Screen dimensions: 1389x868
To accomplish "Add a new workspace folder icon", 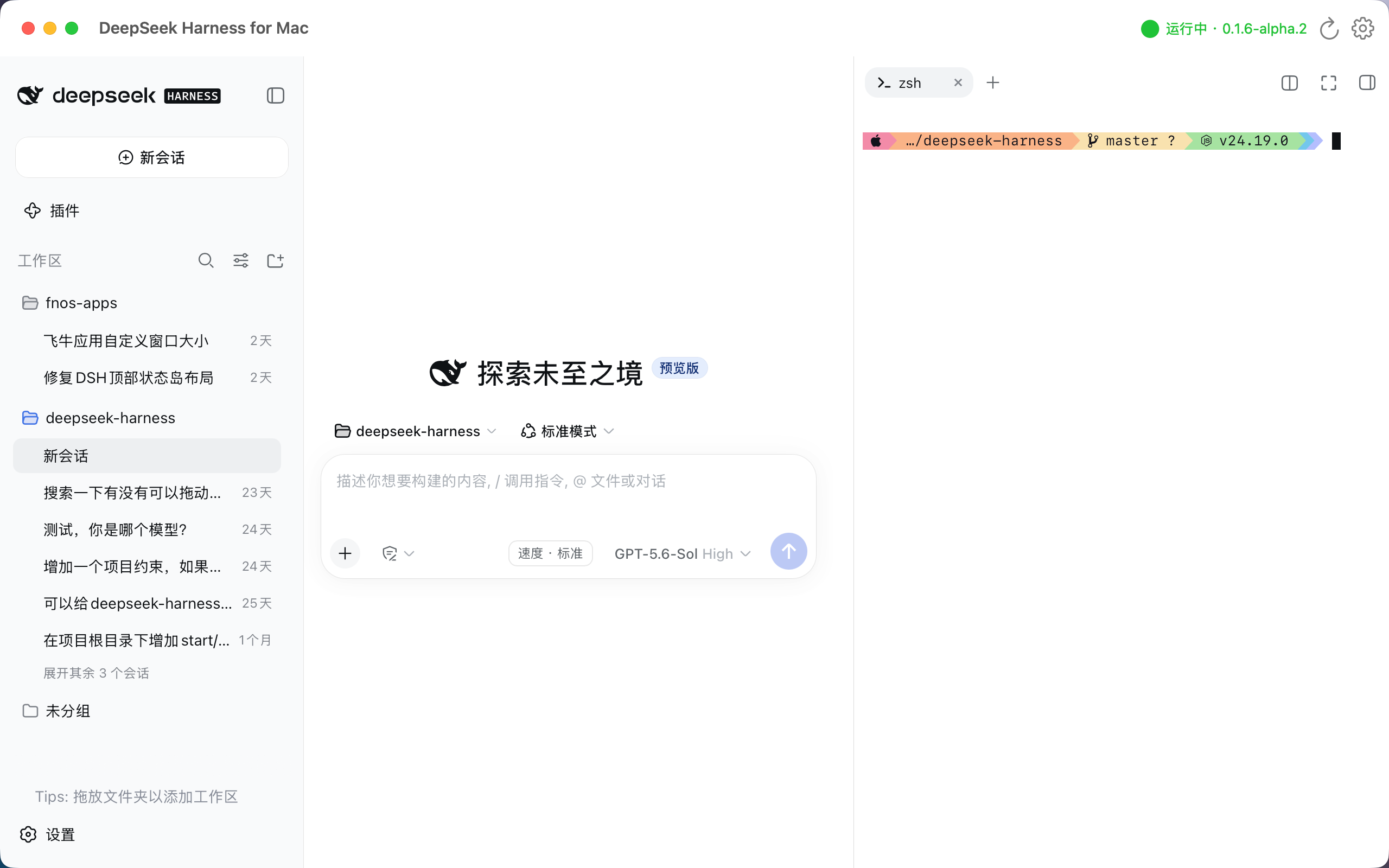I will click(x=276, y=260).
